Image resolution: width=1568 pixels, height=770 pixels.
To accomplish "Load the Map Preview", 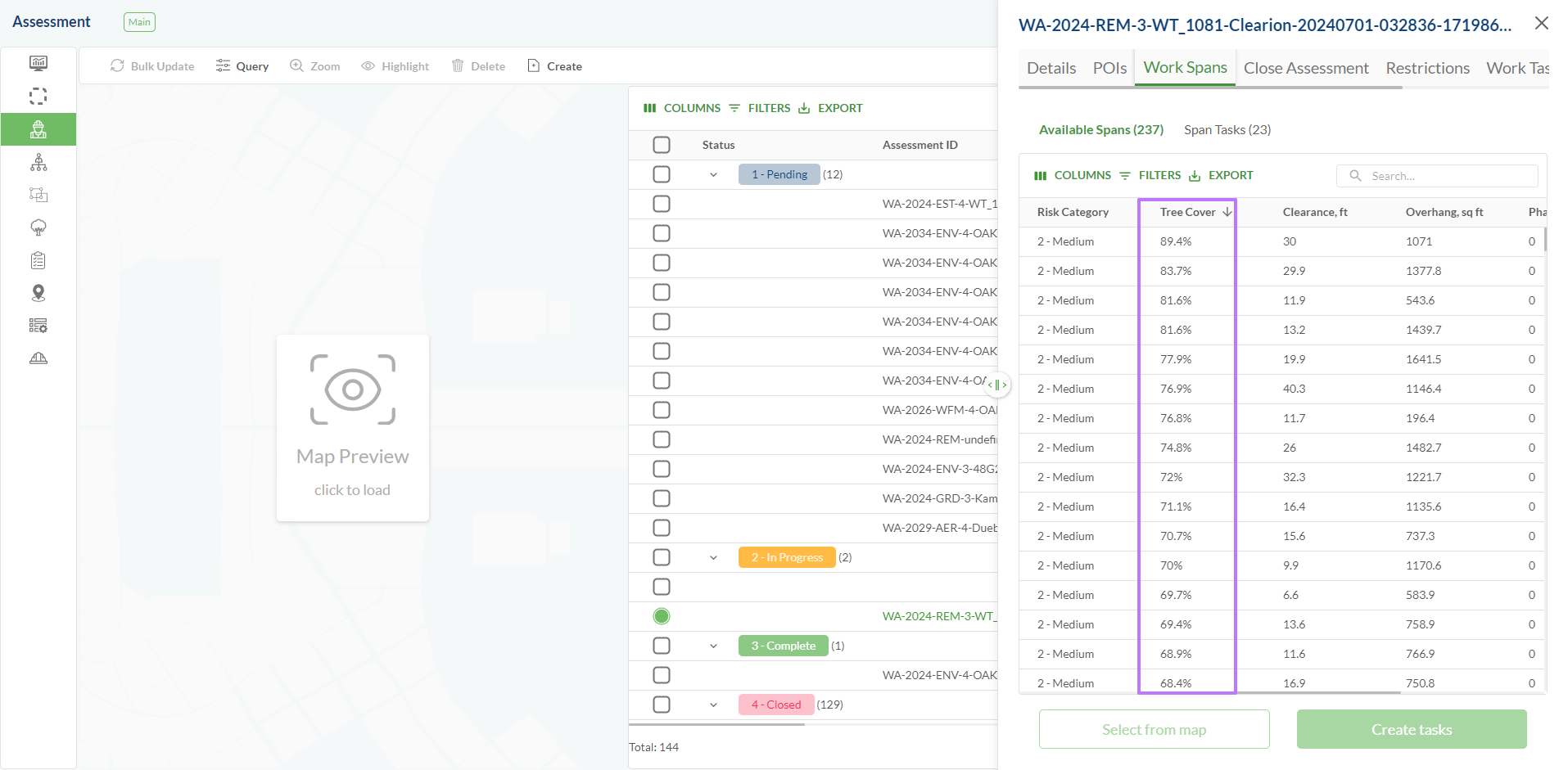I will 353,428.
